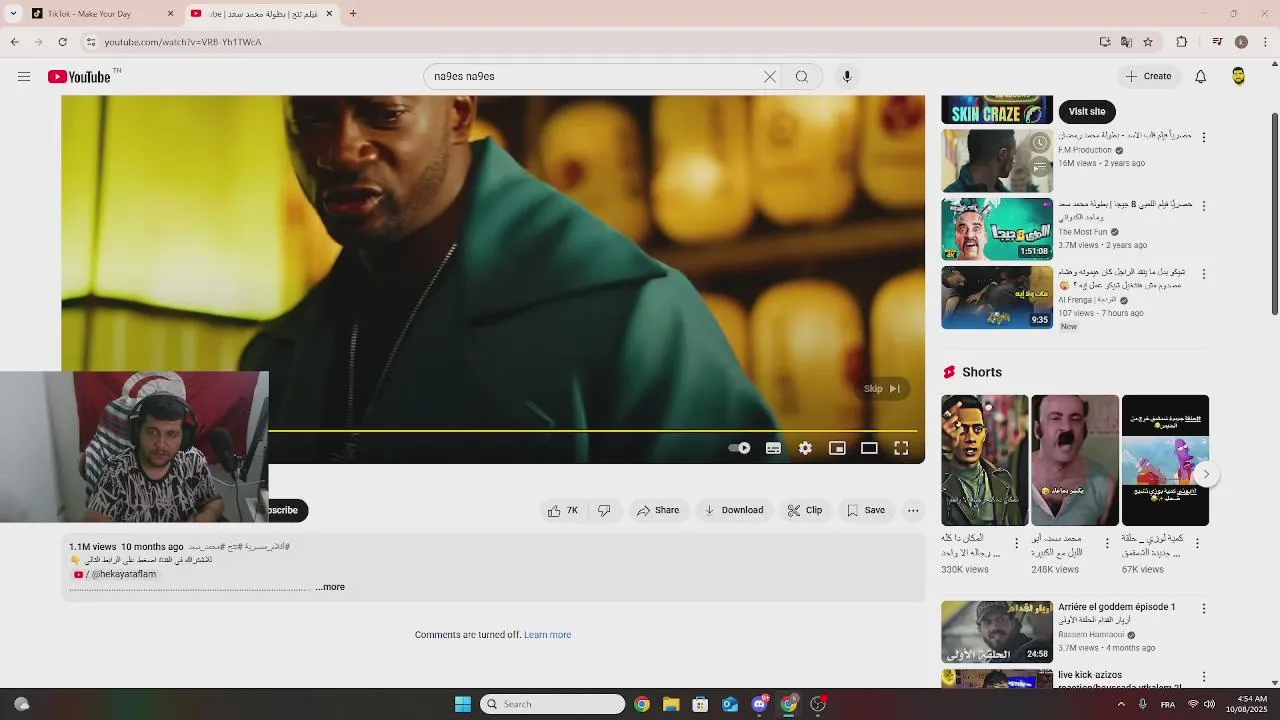Go back in browser history
1280x720 pixels.
point(14,42)
